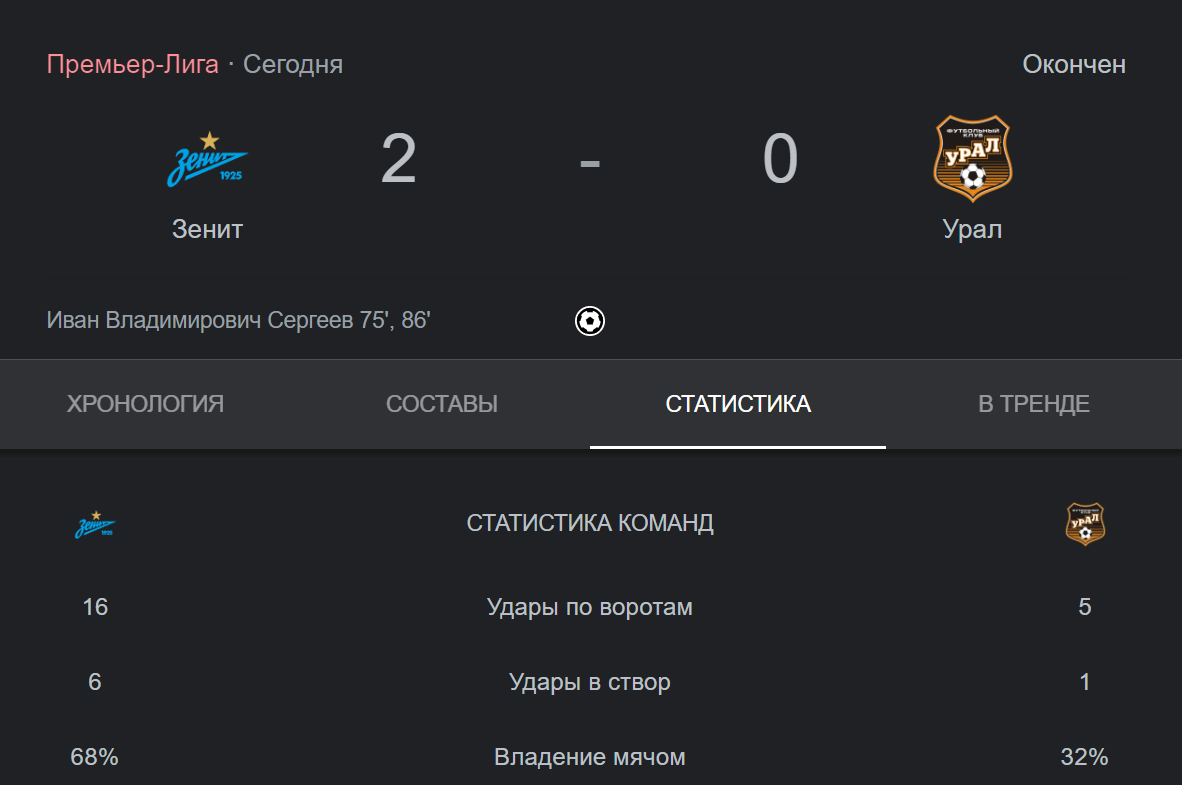
Task: Click the Зенит team name
Action: coord(207,229)
